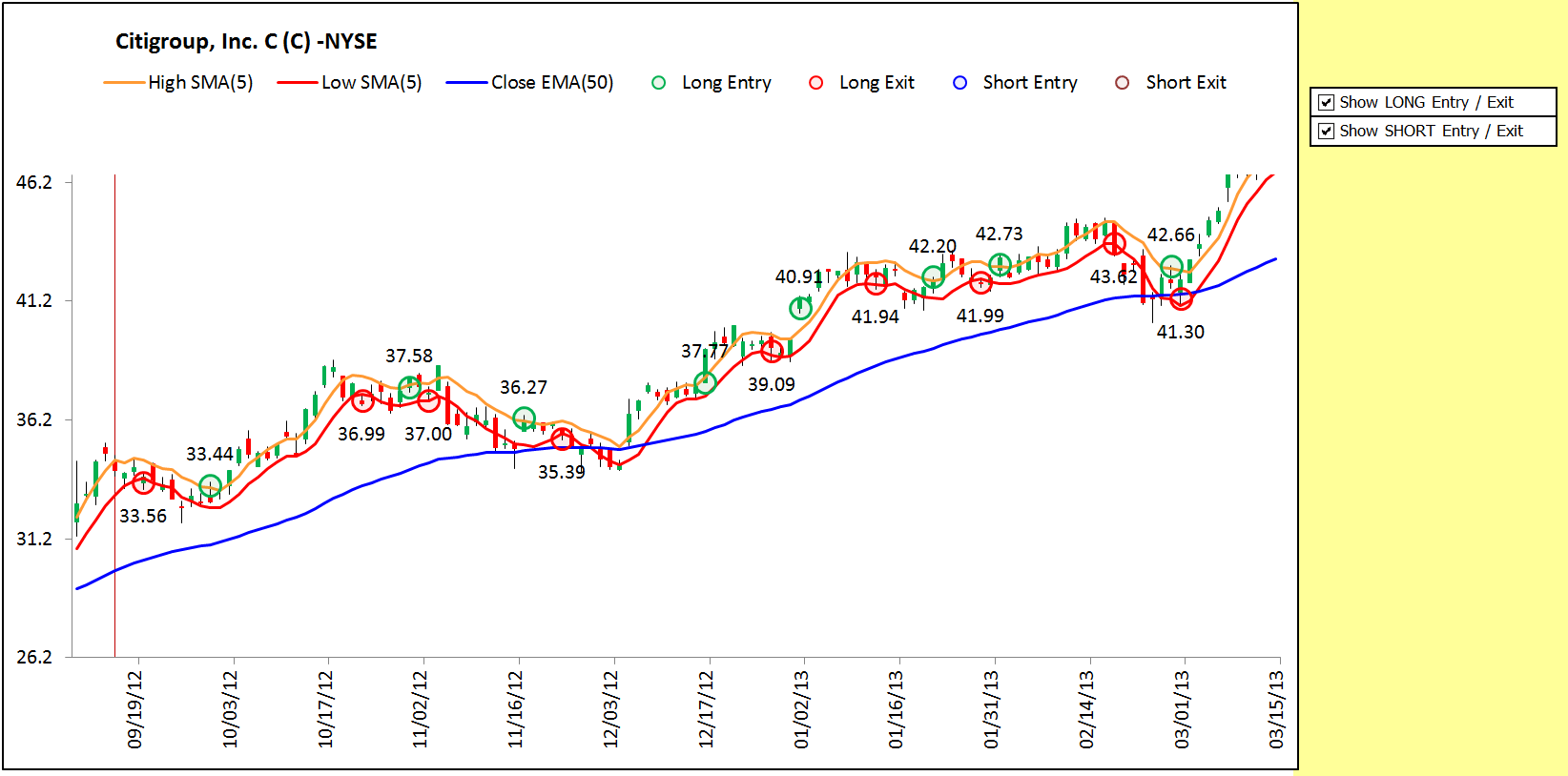Viewport: 1568px width, 776px height.
Task: Click the 12/03/12 date axis label
Action: (610, 709)
